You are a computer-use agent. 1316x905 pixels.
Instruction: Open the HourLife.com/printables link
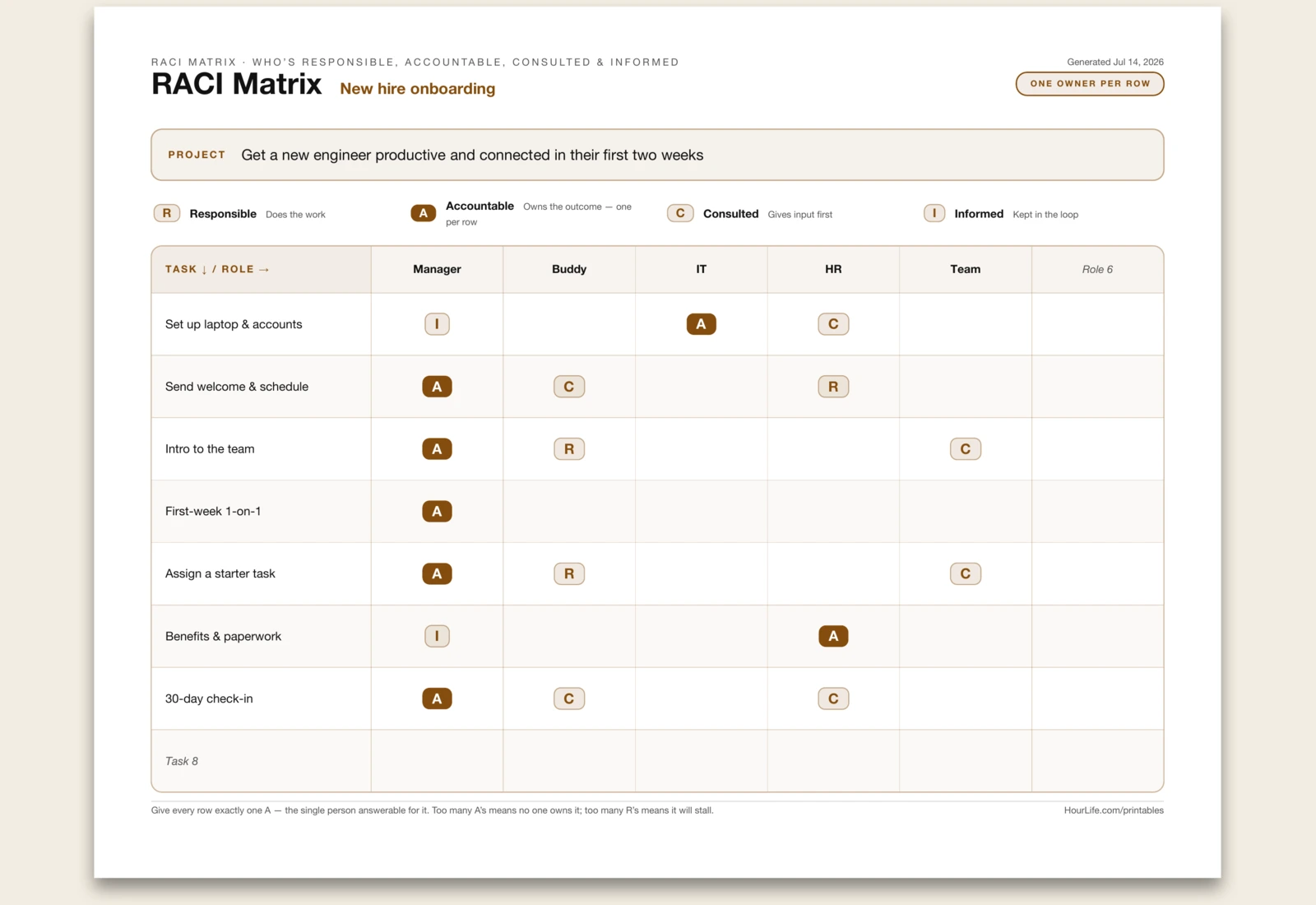coord(1114,810)
